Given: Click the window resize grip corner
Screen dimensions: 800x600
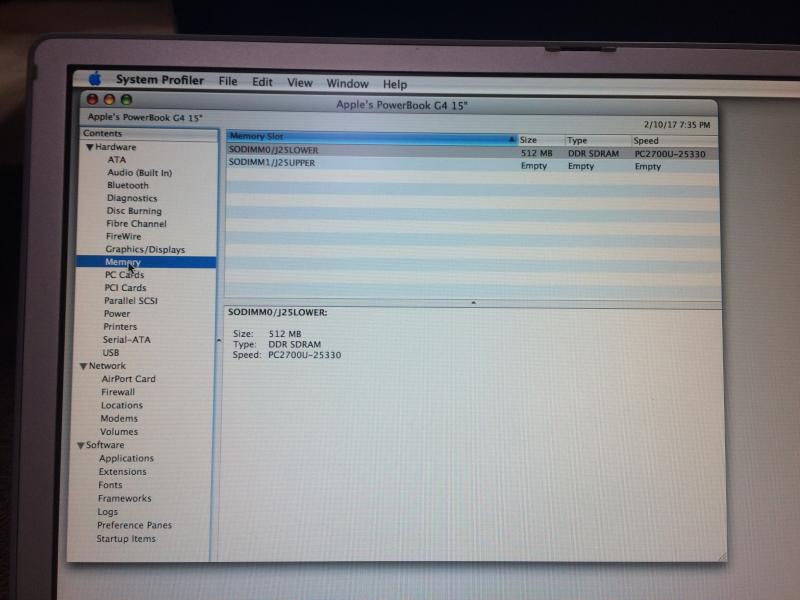Looking at the screenshot, I should coord(722,557).
